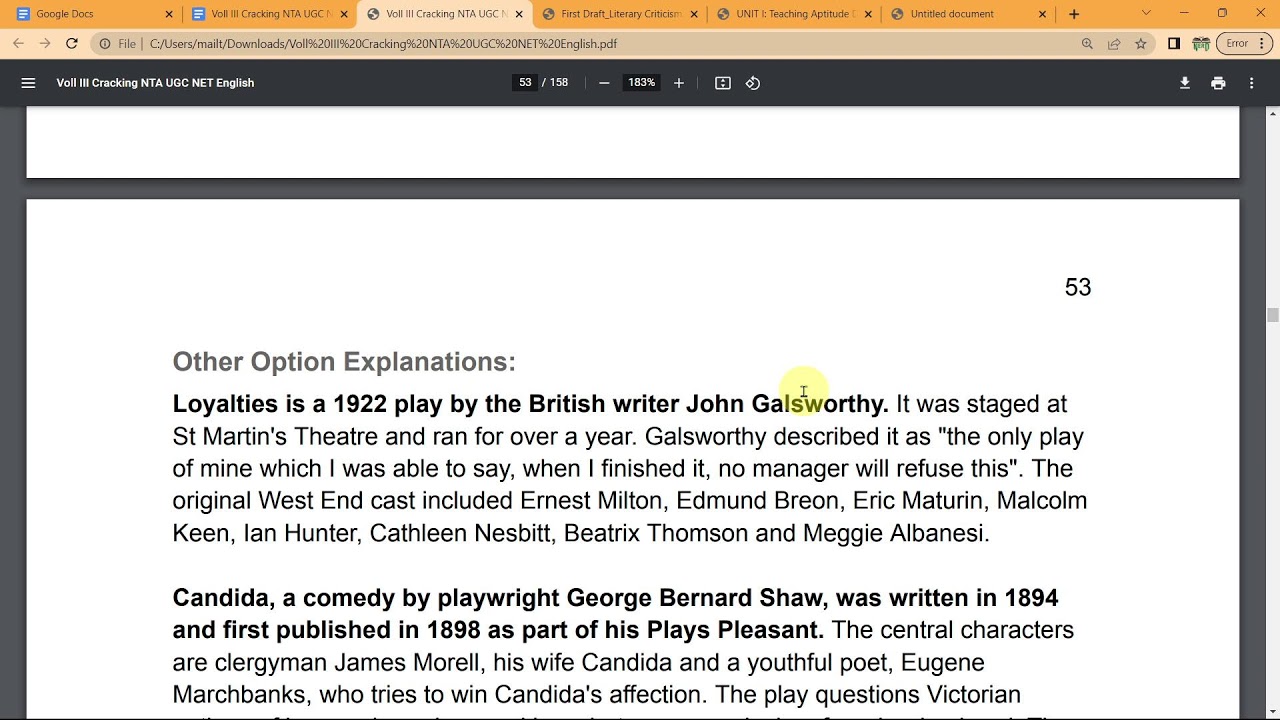Go back in browser history
The image size is (1280, 720).
click(x=18, y=44)
